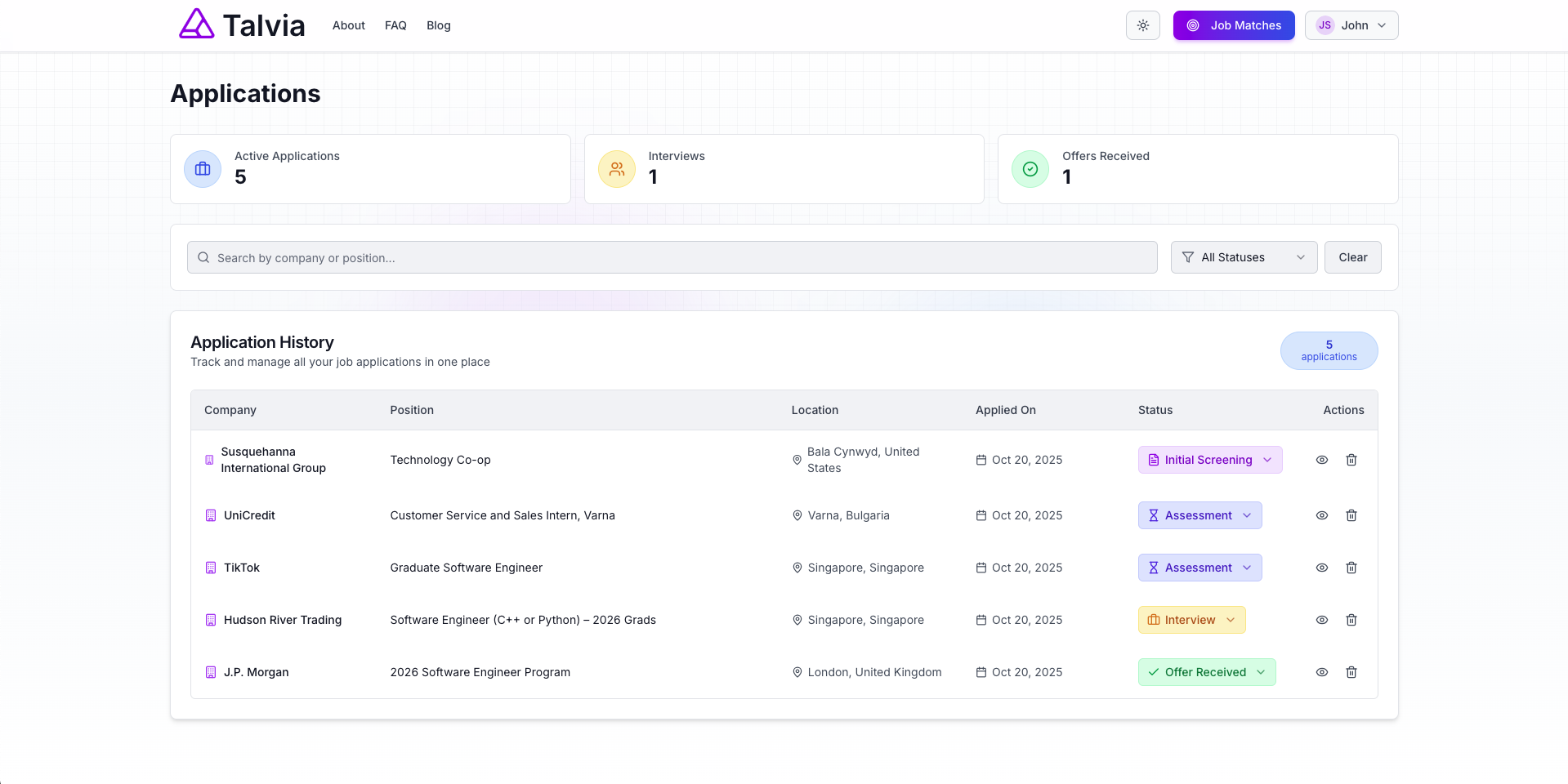This screenshot has width=1568, height=784.
Task: Delete the TikTok application with trash icon
Action: pos(1351,568)
